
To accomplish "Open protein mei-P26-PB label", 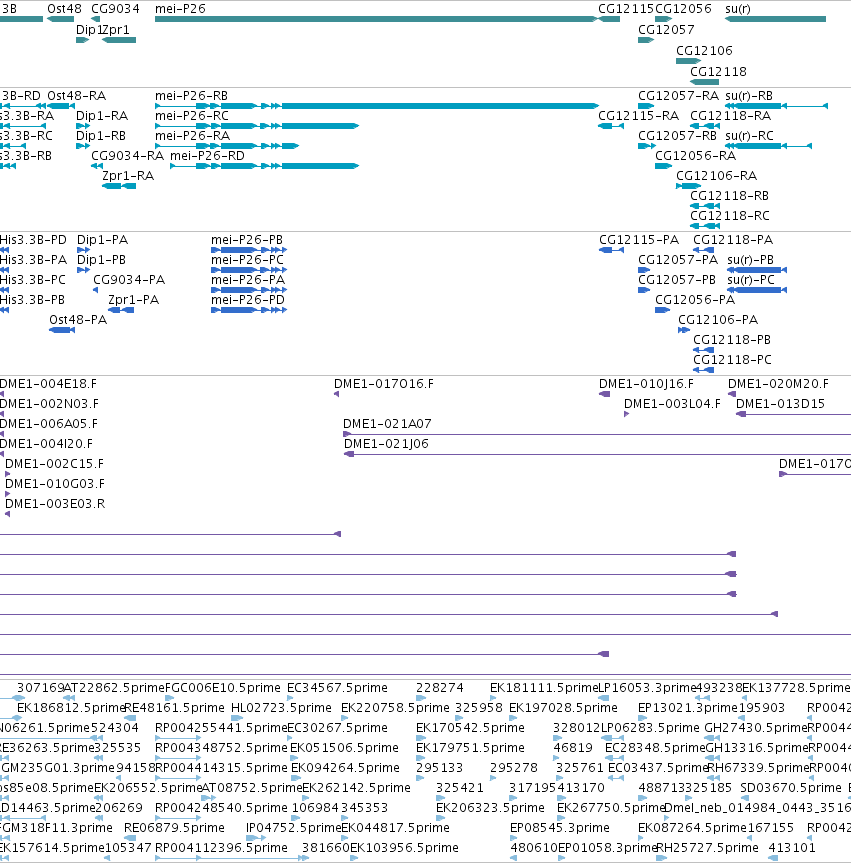I will coord(247,240).
